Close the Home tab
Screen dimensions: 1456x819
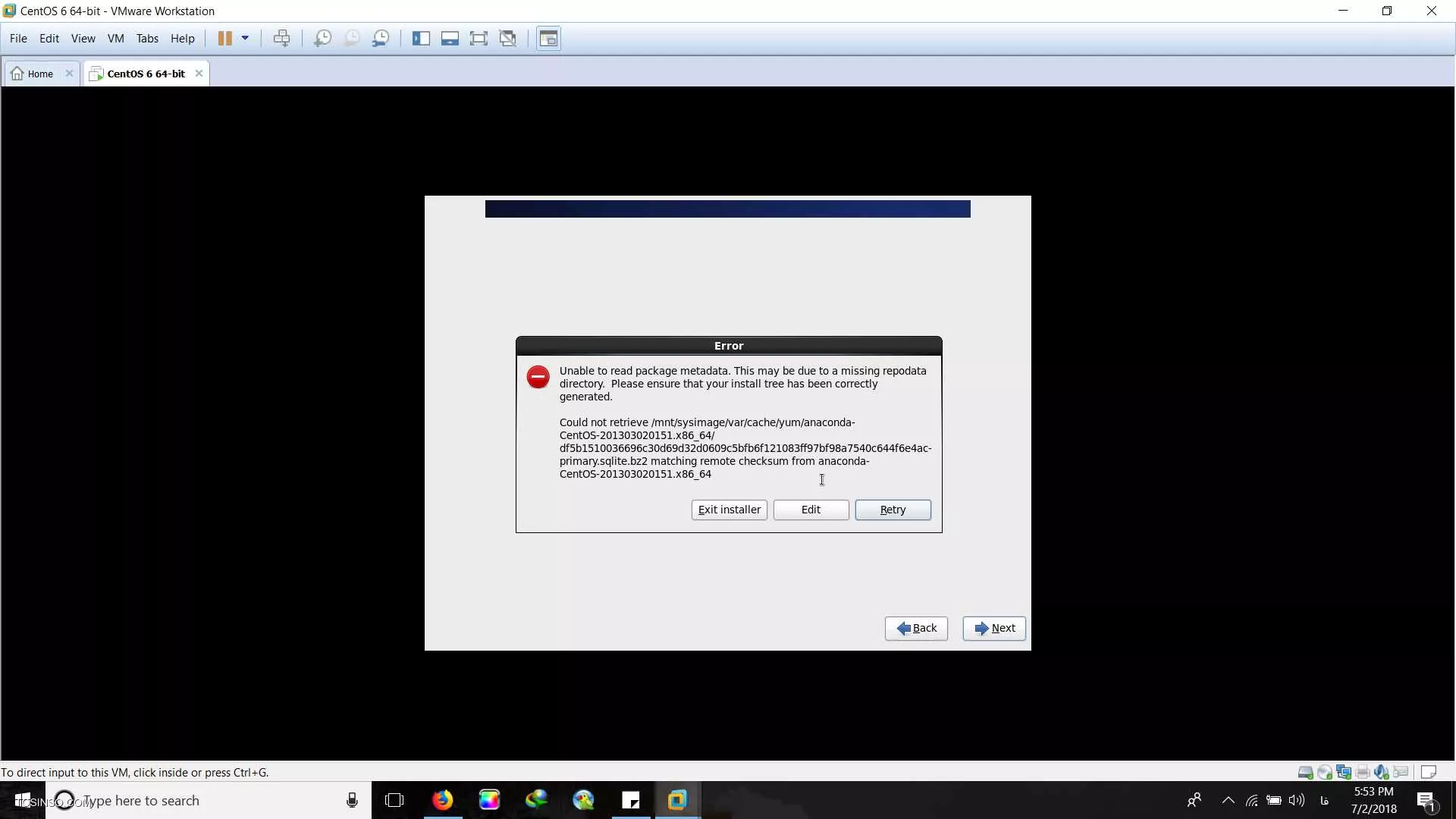[x=69, y=74]
